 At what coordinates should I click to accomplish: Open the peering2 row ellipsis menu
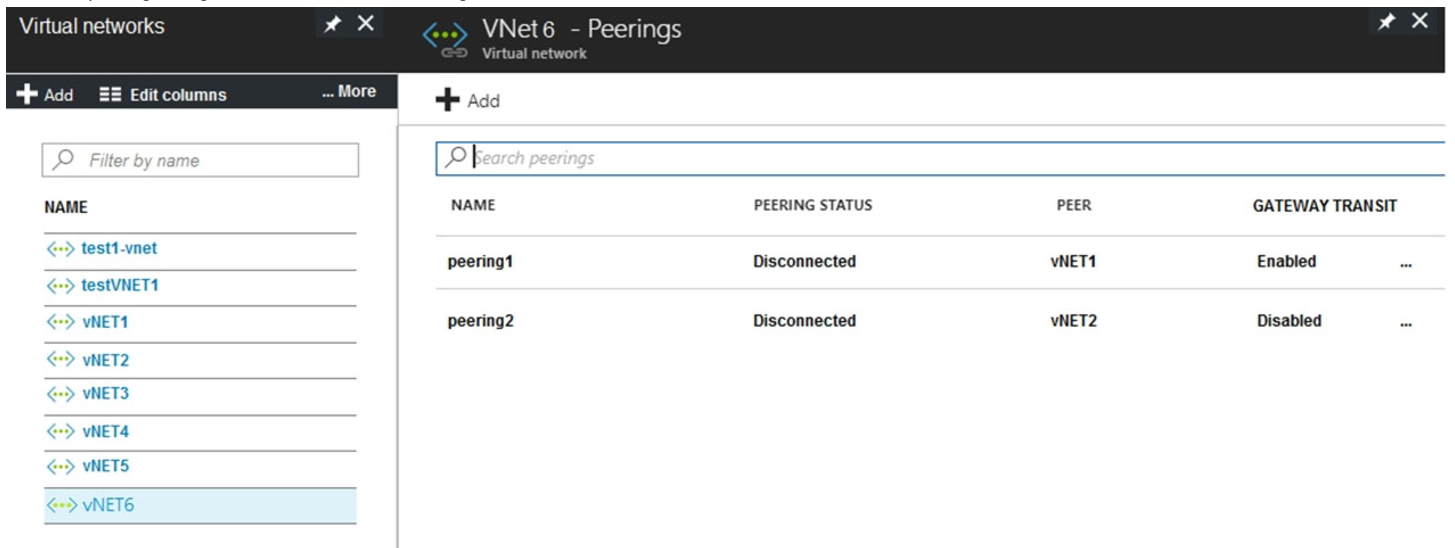click(x=1406, y=322)
